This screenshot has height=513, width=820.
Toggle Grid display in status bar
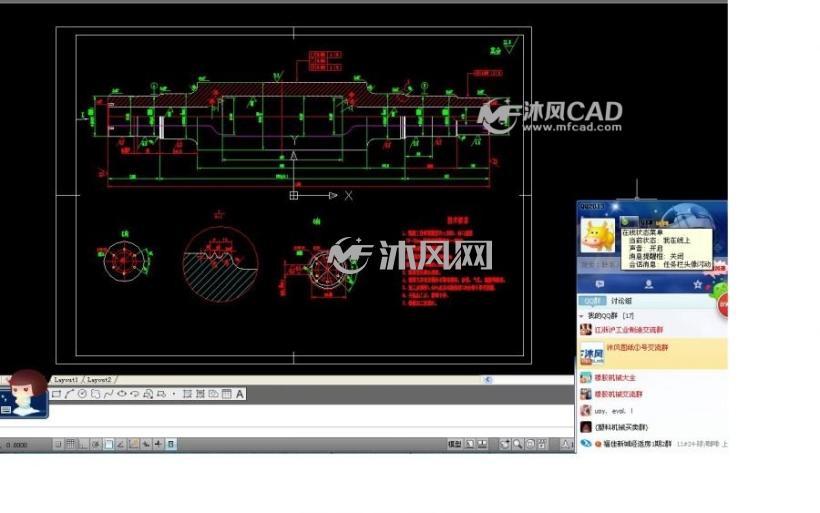click(x=70, y=444)
